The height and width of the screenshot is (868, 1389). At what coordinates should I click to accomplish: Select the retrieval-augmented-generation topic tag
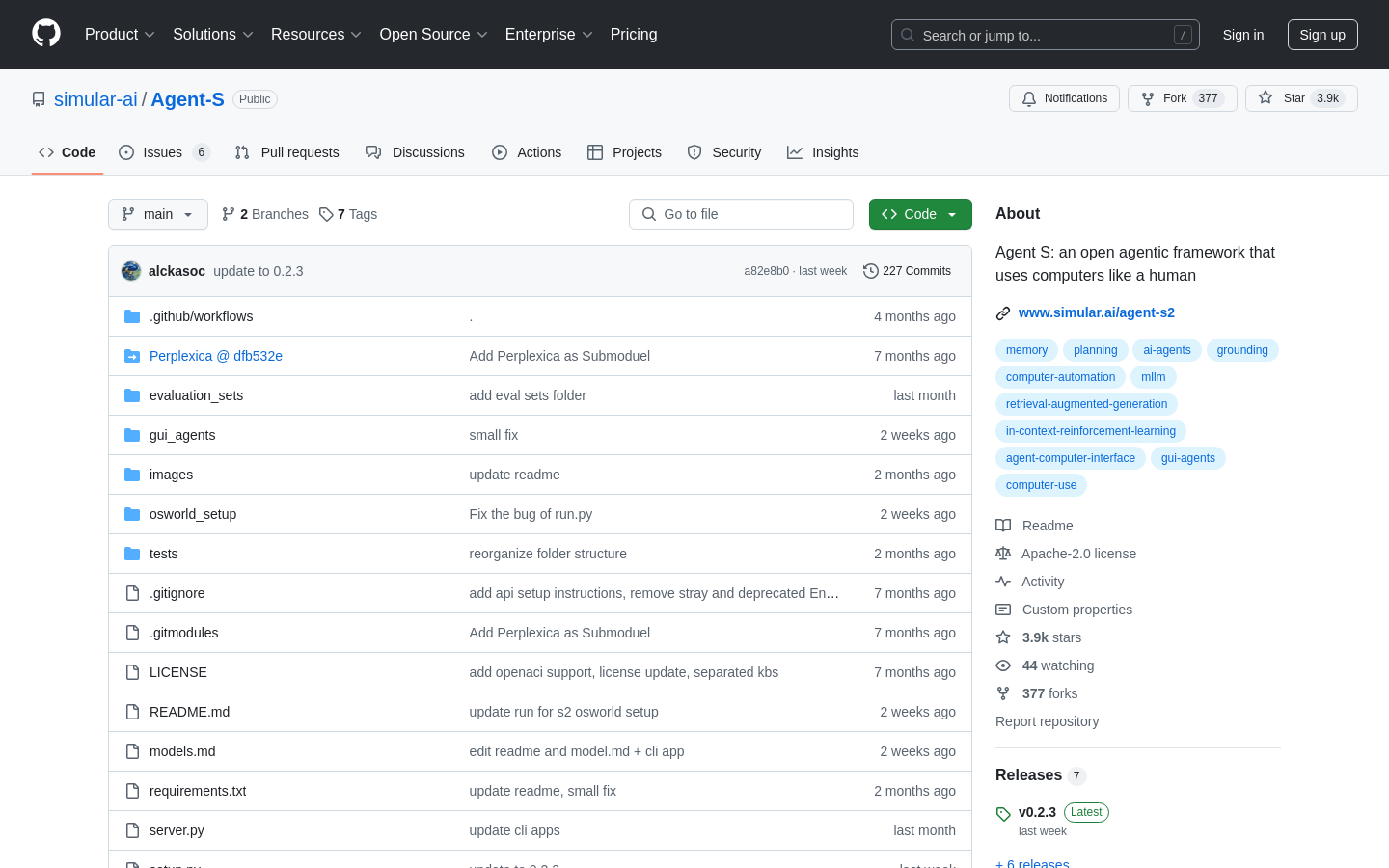(1086, 404)
